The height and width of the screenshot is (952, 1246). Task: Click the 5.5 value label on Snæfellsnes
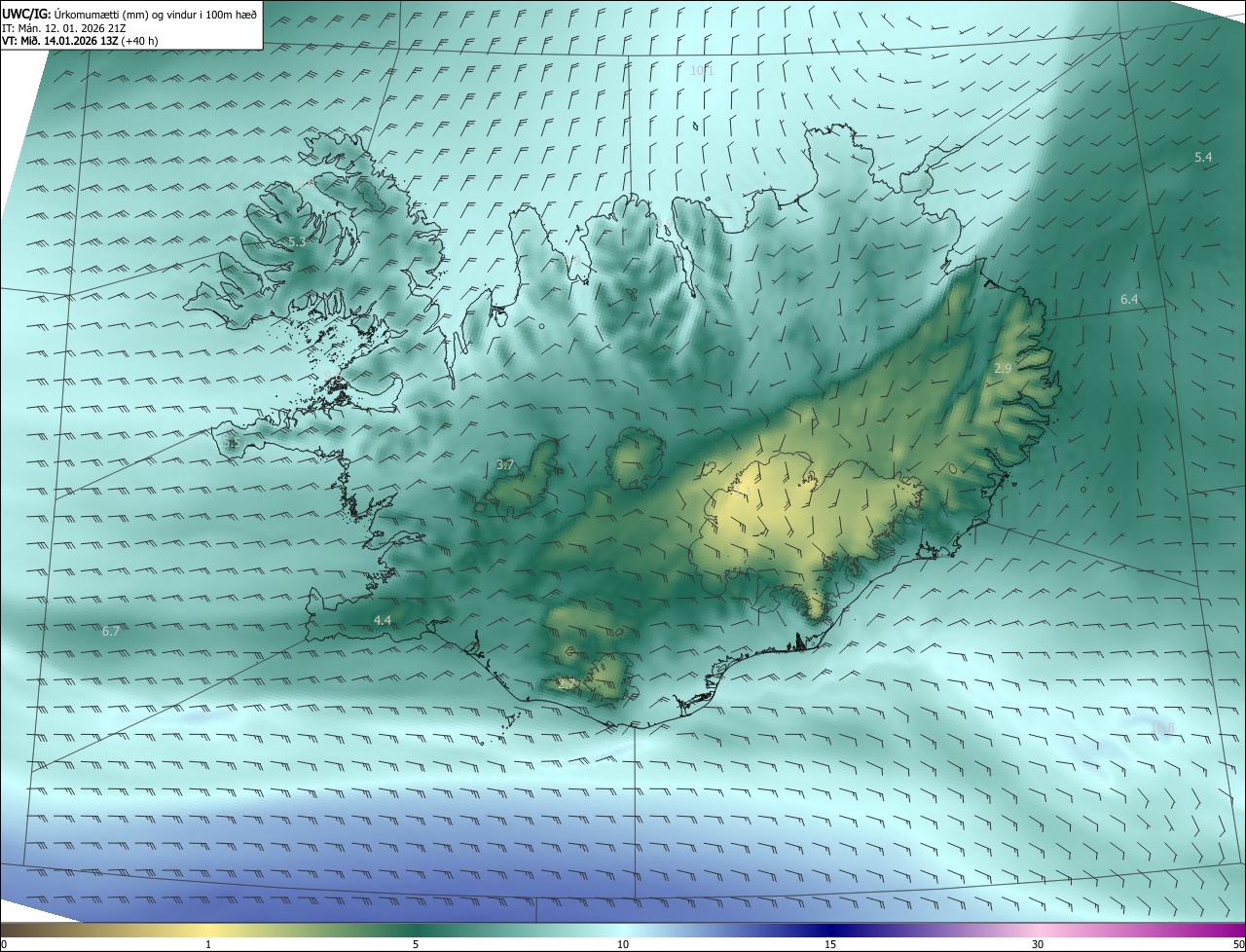pyautogui.click(x=232, y=443)
